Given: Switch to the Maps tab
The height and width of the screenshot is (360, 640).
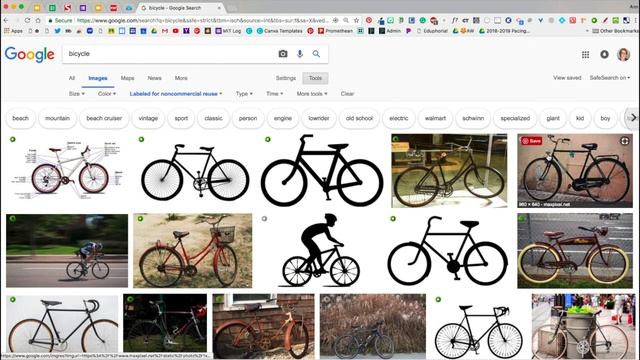Looking at the screenshot, I should click(127, 78).
